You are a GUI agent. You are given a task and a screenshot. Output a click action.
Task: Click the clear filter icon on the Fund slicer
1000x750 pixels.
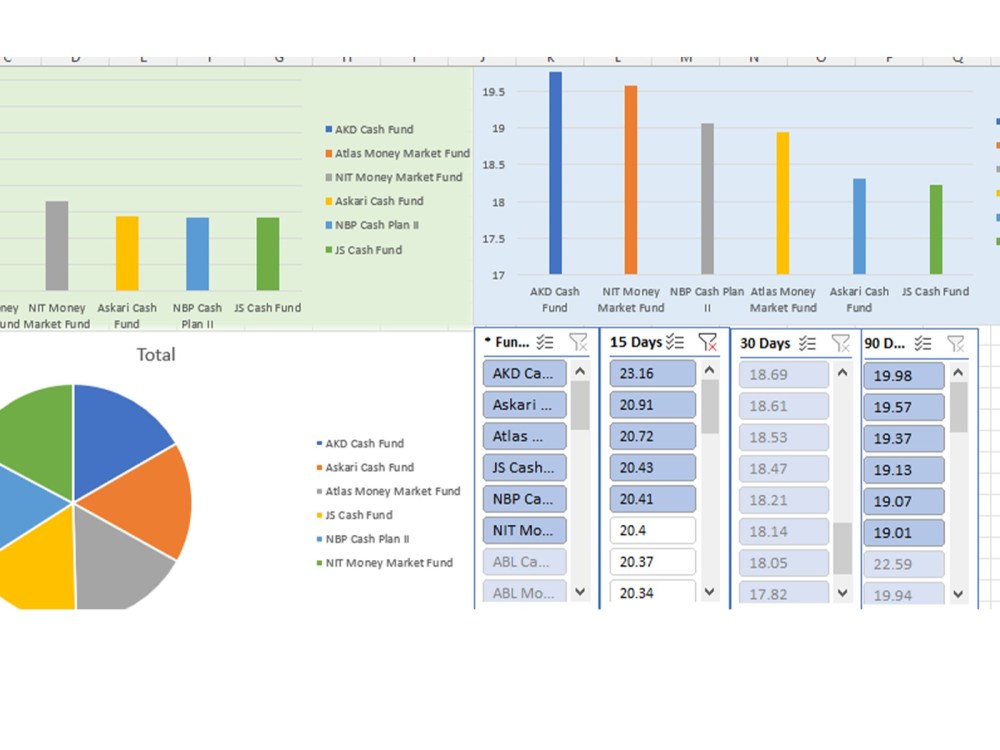(x=578, y=342)
